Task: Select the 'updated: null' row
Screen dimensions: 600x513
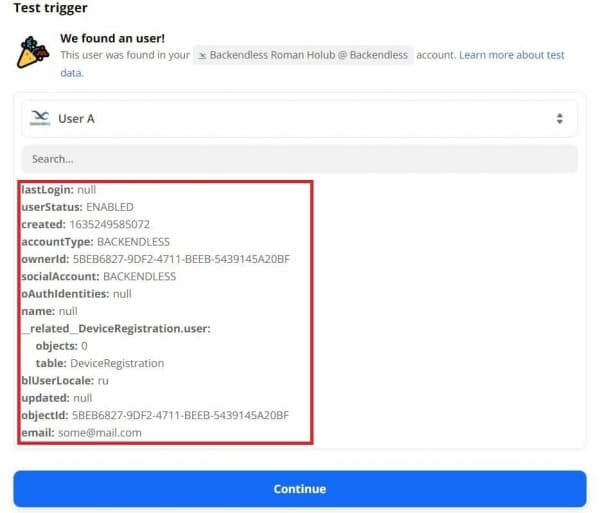Action: tap(57, 398)
